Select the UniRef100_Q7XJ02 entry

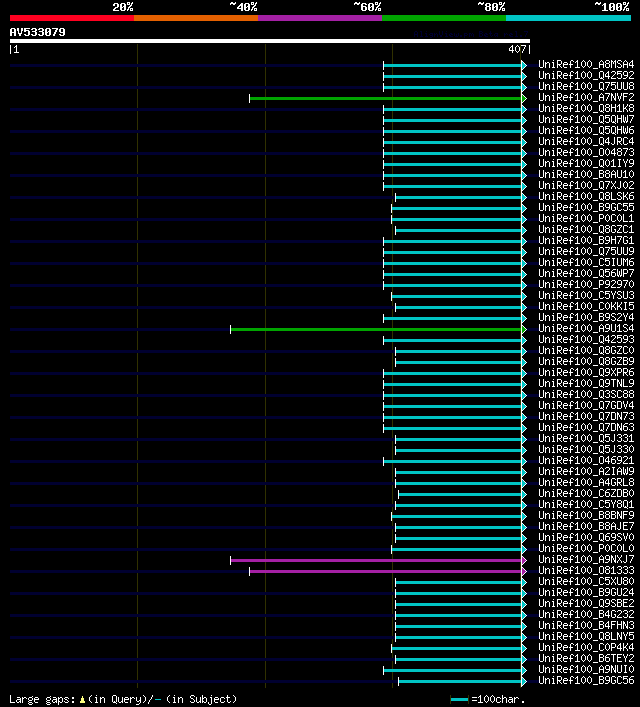[x=586, y=185]
